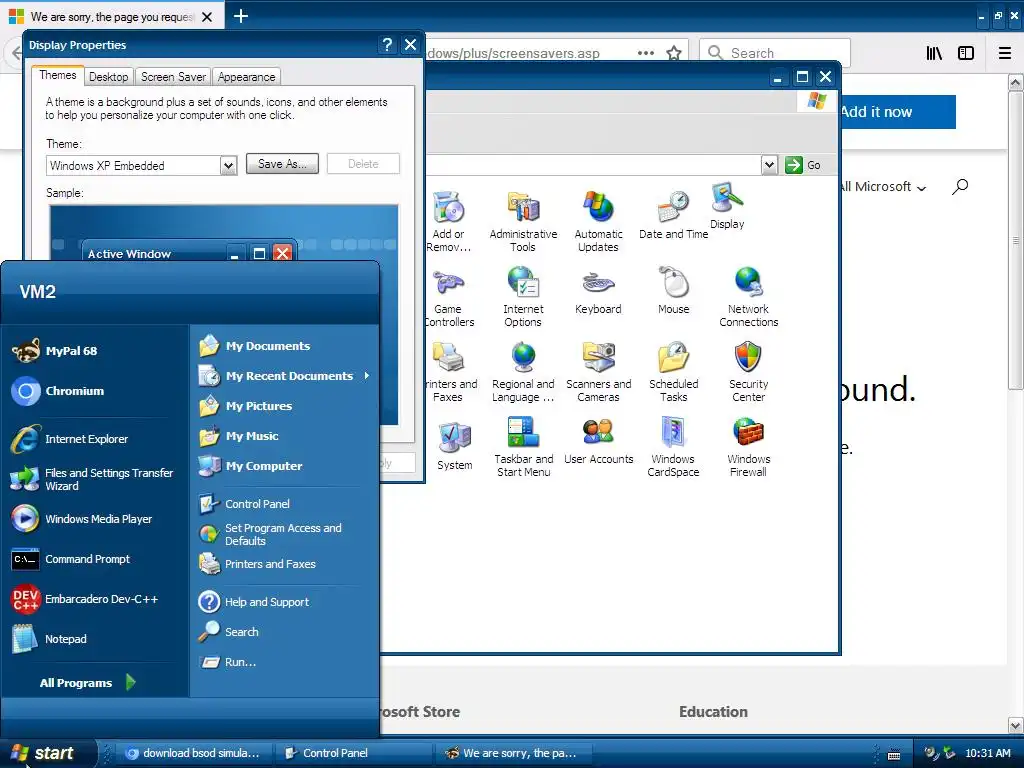
Task: Open Security Center icon
Action: coord(748,372)
